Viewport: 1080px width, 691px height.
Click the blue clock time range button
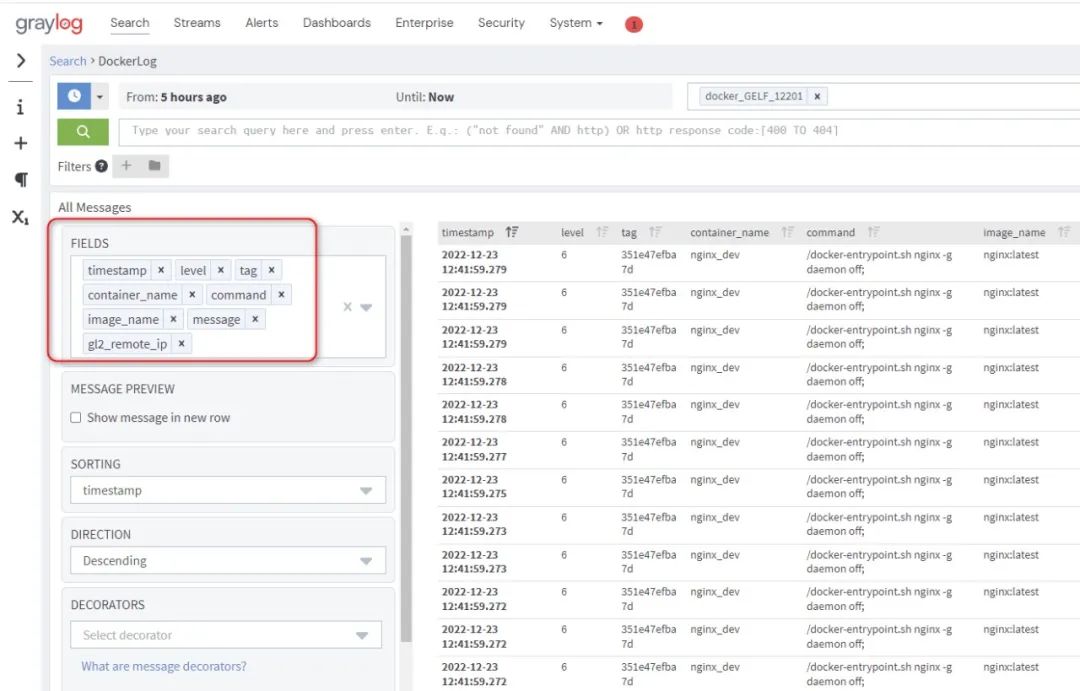tap(74, 96)
